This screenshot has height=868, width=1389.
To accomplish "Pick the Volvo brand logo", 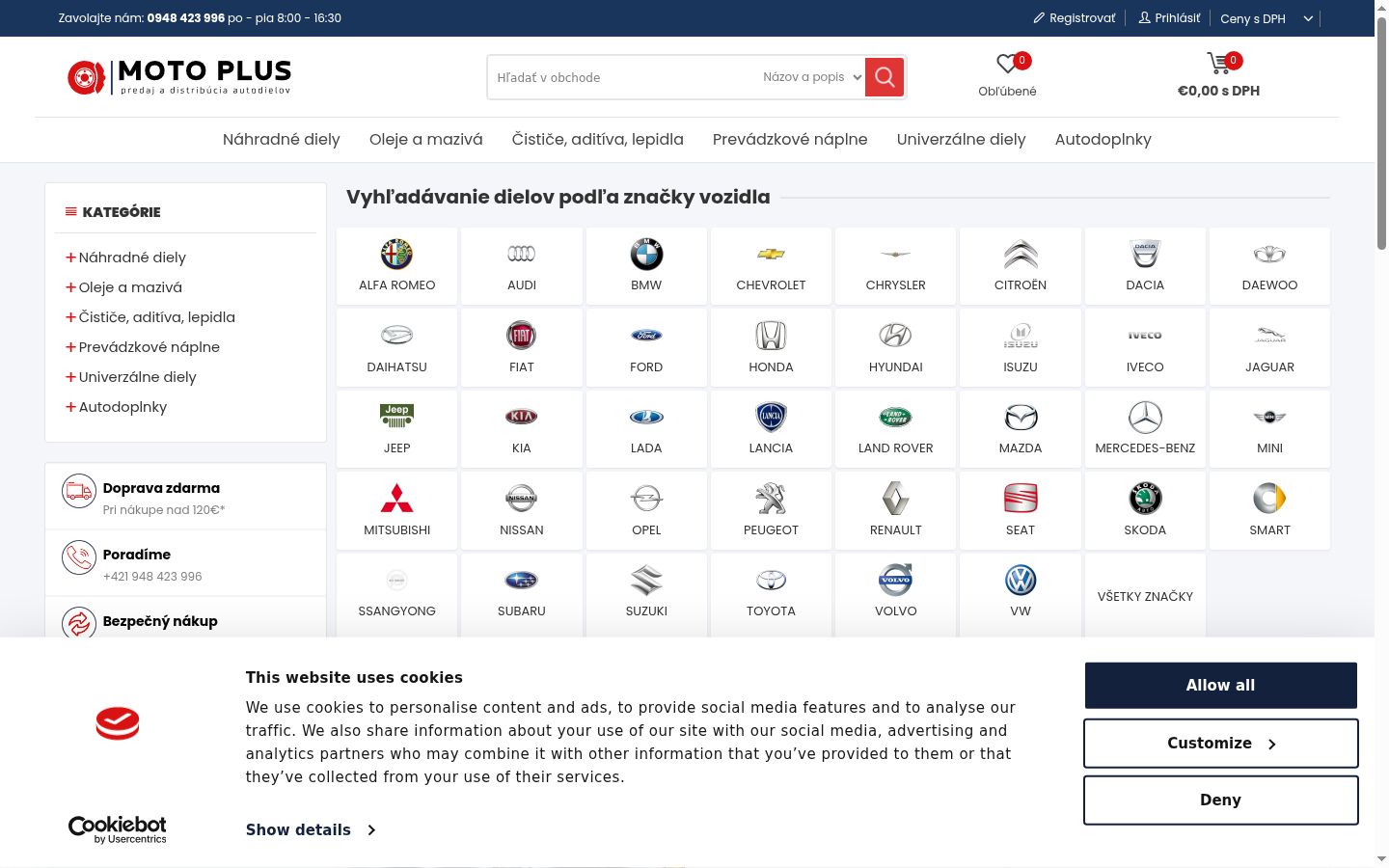I will coord(895,580).
